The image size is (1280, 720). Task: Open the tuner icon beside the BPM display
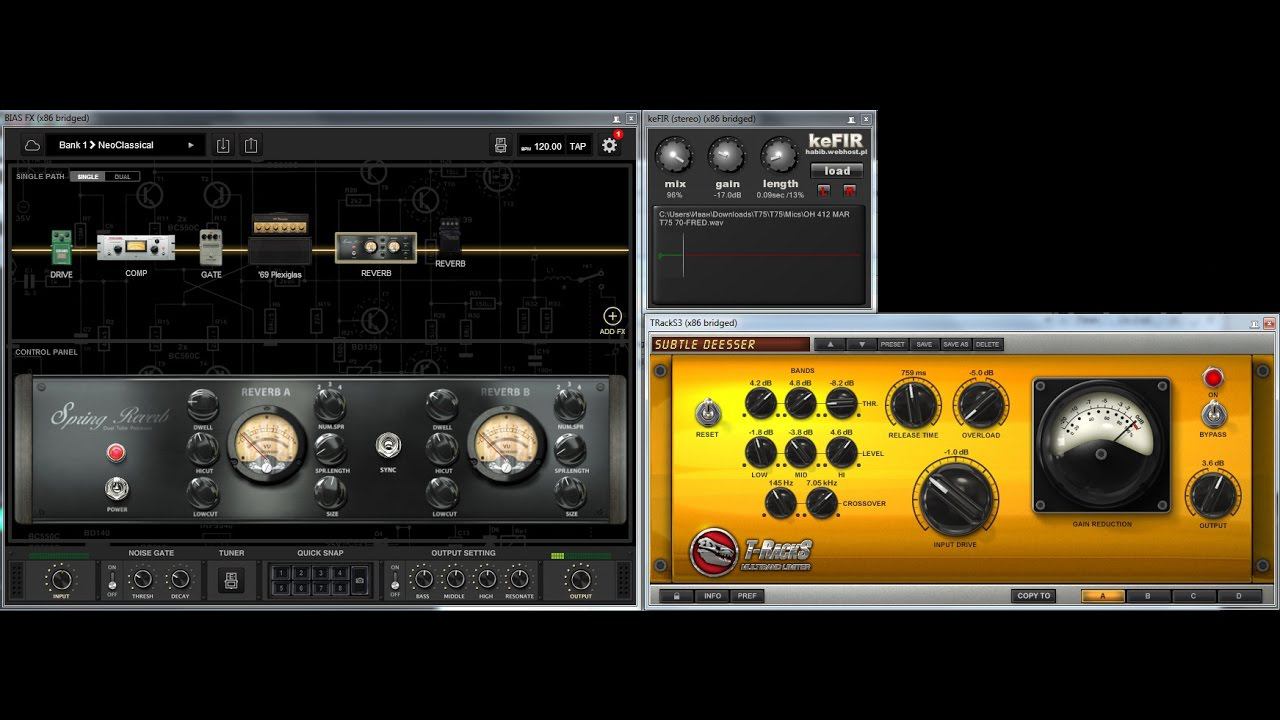501,146
